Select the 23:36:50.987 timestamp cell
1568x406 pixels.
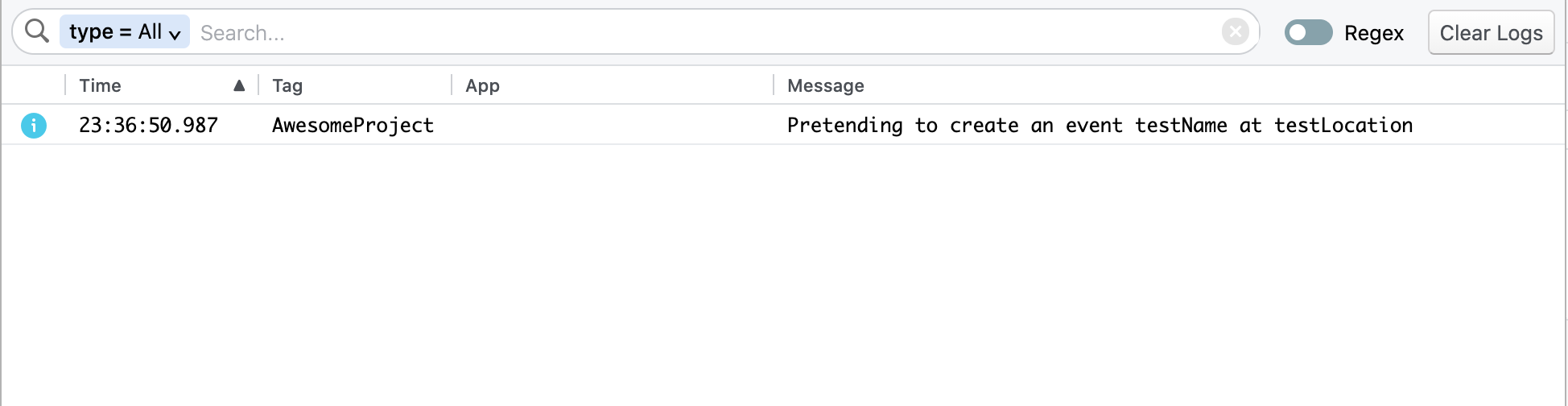(x=148, y=126)
